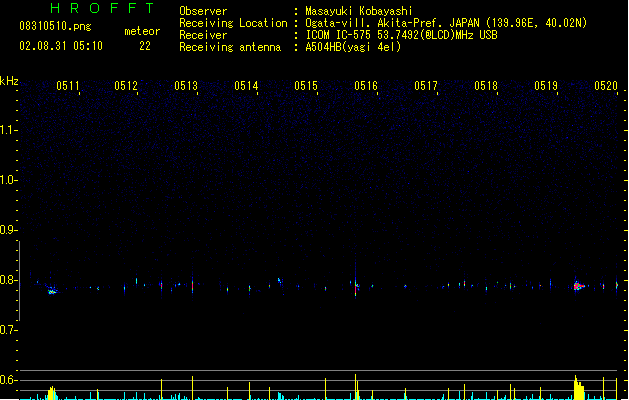The height and width of the screenshot is (400, 629).
Task: Click the meteor echo blob just before 0511
Action: 52,290
